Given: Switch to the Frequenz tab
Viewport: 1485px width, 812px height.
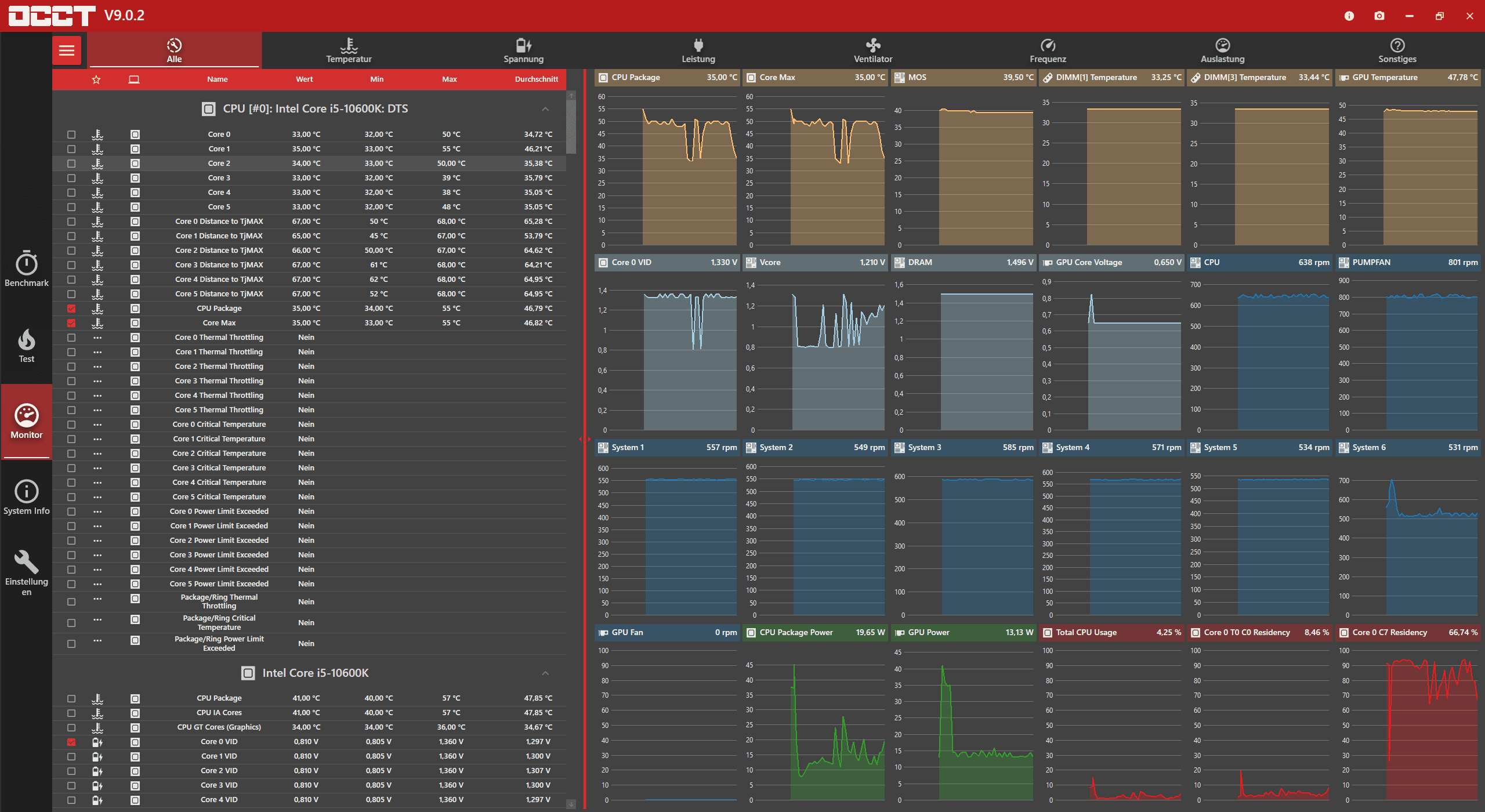Looking at the screenshot, I should point(1048,50).
